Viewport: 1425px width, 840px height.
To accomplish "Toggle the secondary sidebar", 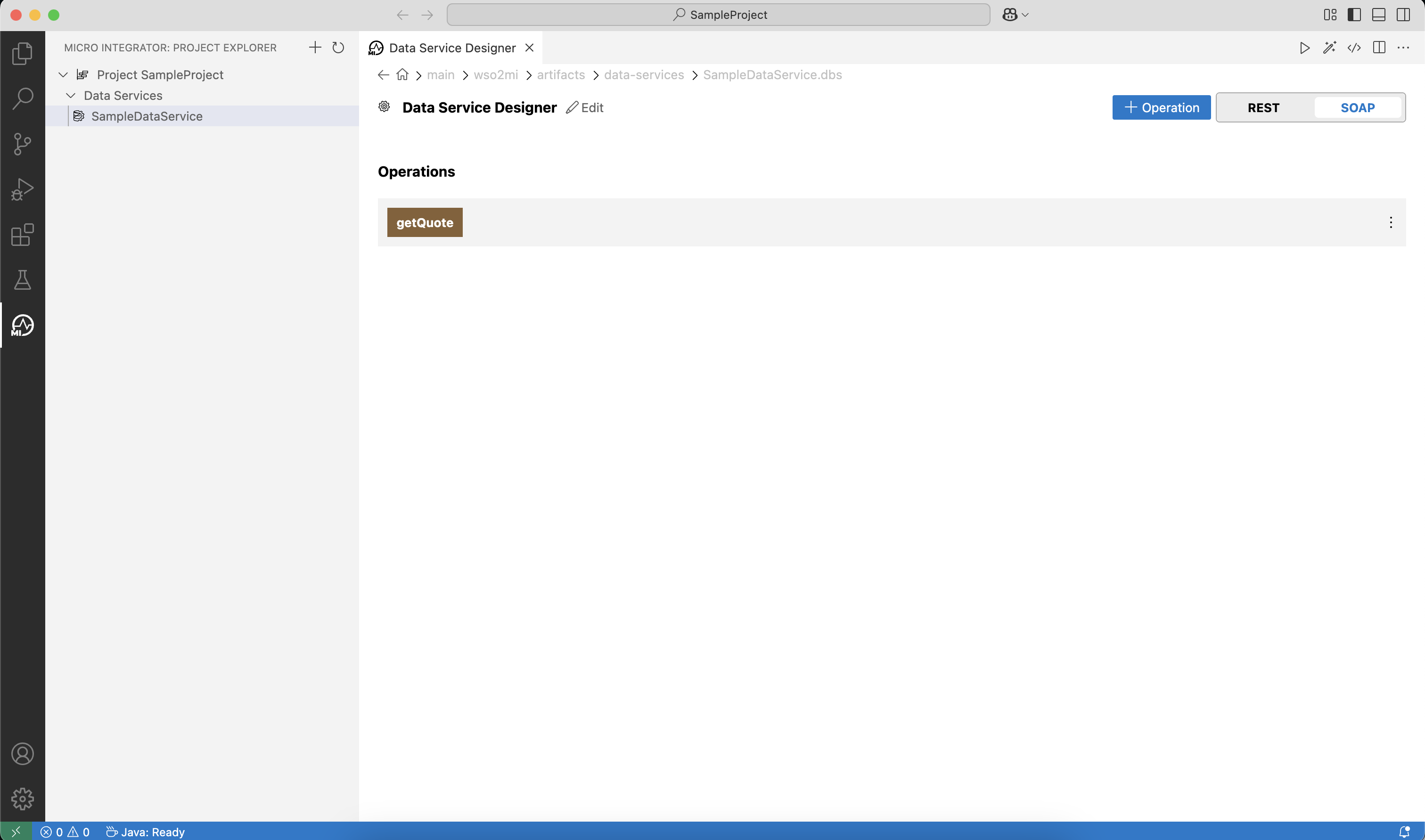I will (1403, 15).
